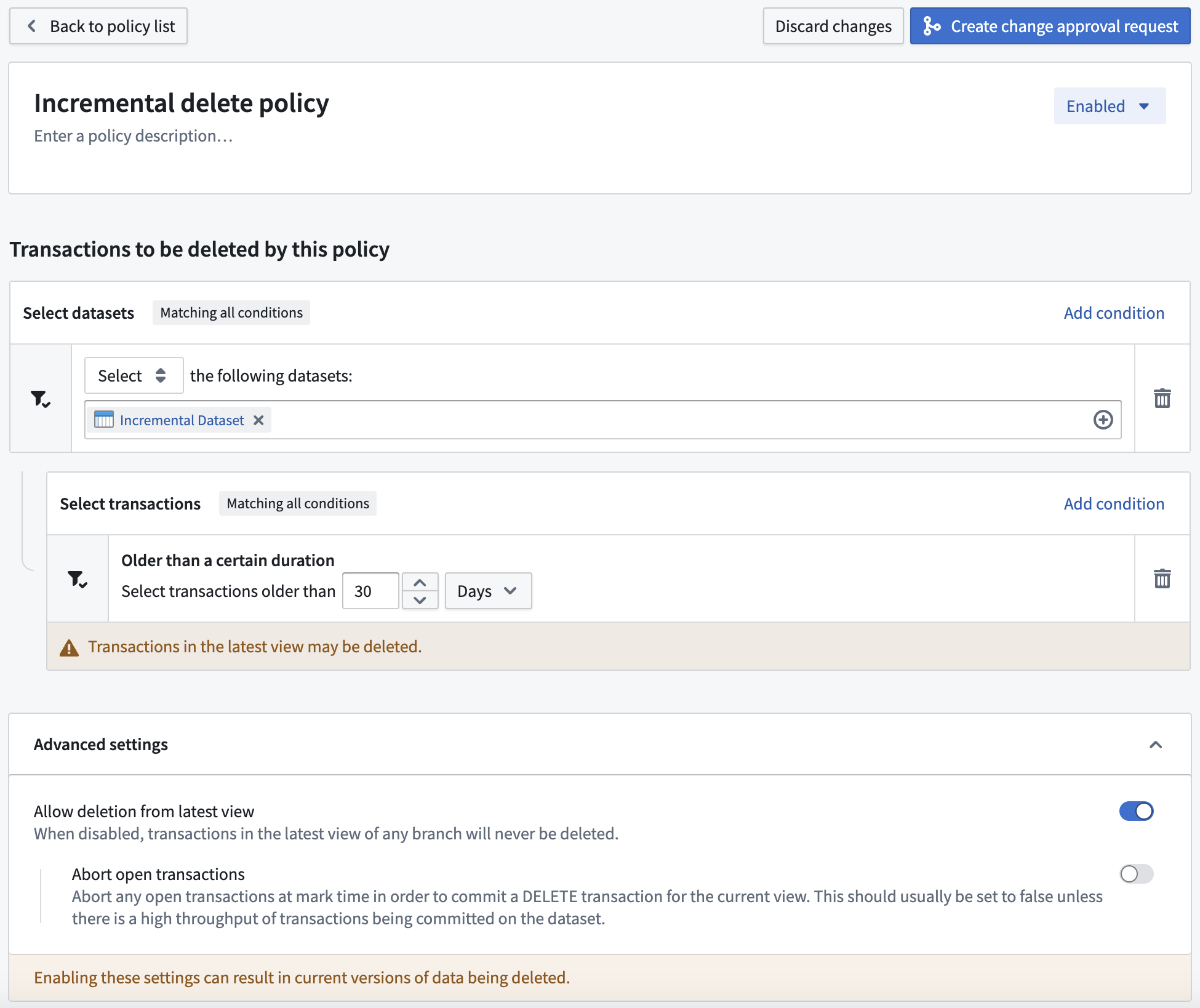Click the table icon on the Incremental Dataset tag
This screenshot has height=1008, width=1200.
pos(104,420)
